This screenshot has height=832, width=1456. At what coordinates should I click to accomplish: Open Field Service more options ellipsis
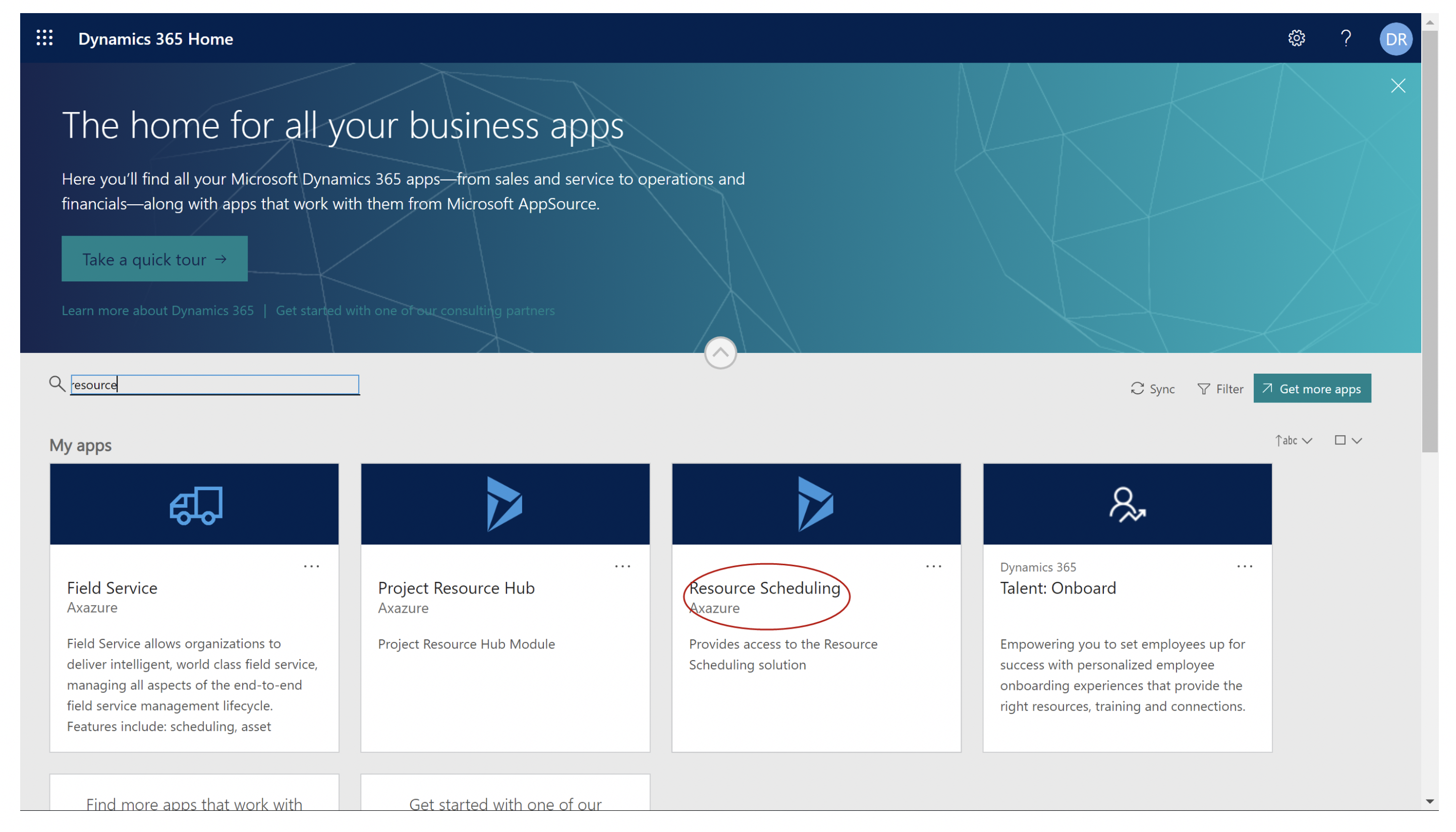click(x=312, y=566)
